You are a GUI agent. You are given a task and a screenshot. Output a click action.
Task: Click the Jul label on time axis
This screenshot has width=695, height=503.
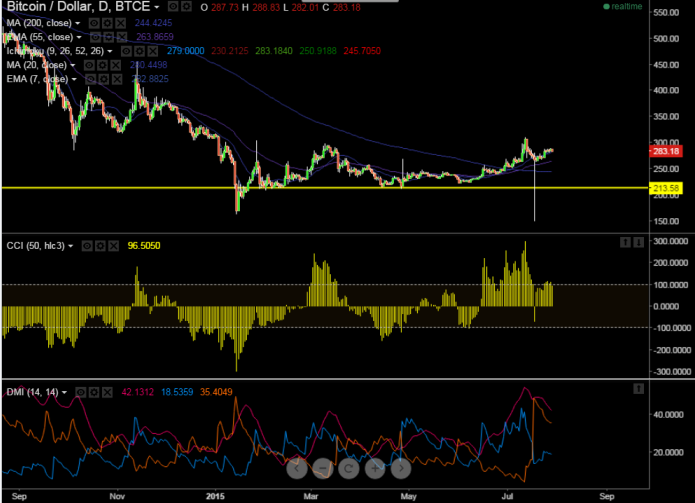(x=507, y=496)
